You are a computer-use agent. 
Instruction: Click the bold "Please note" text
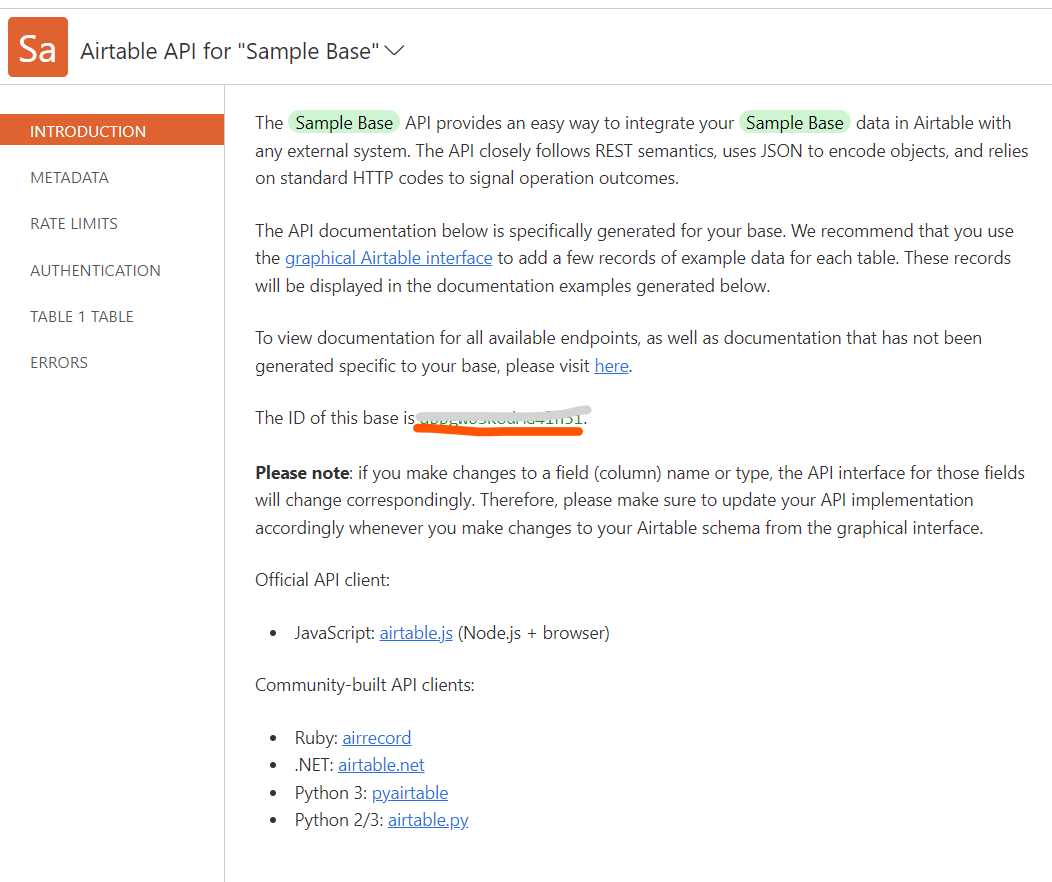[302, 473]
